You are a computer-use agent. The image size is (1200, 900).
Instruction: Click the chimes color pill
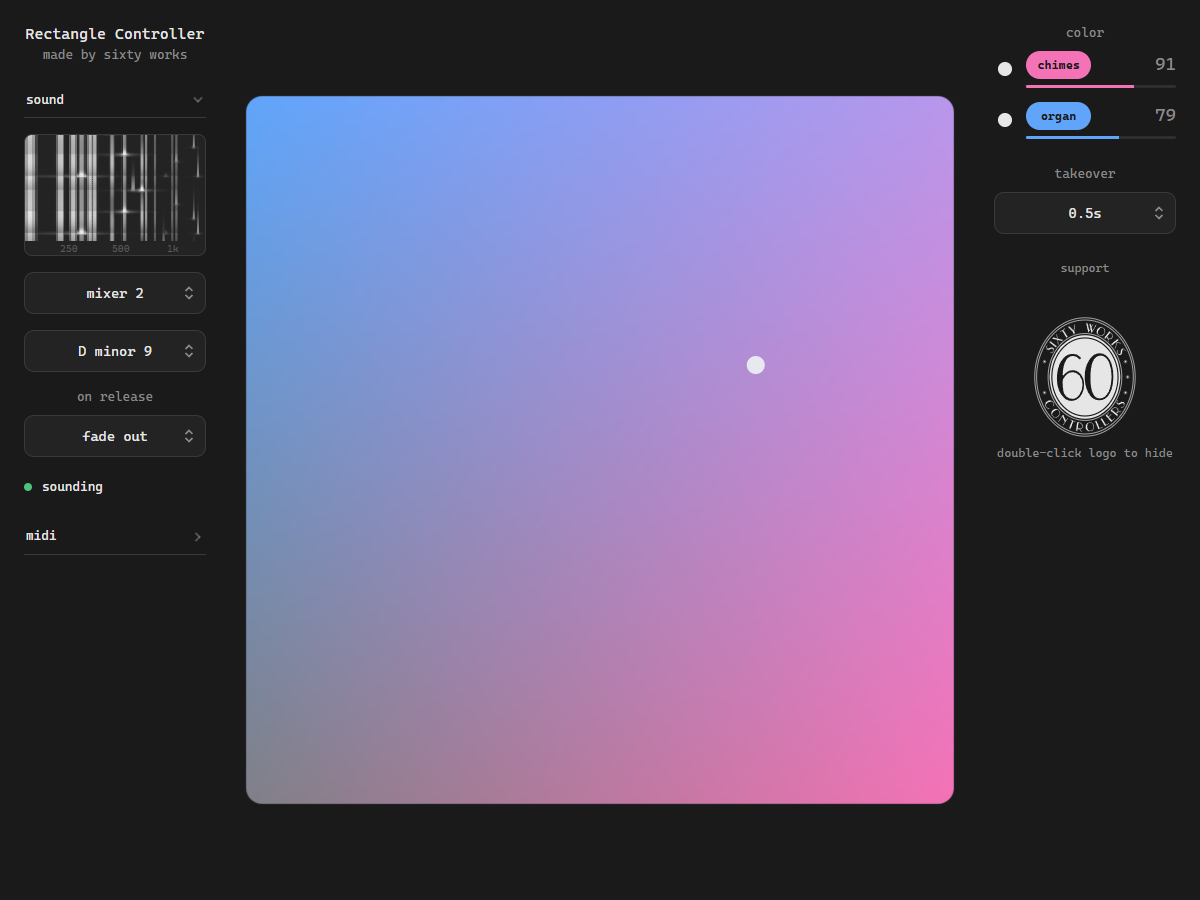point(1058,65)
